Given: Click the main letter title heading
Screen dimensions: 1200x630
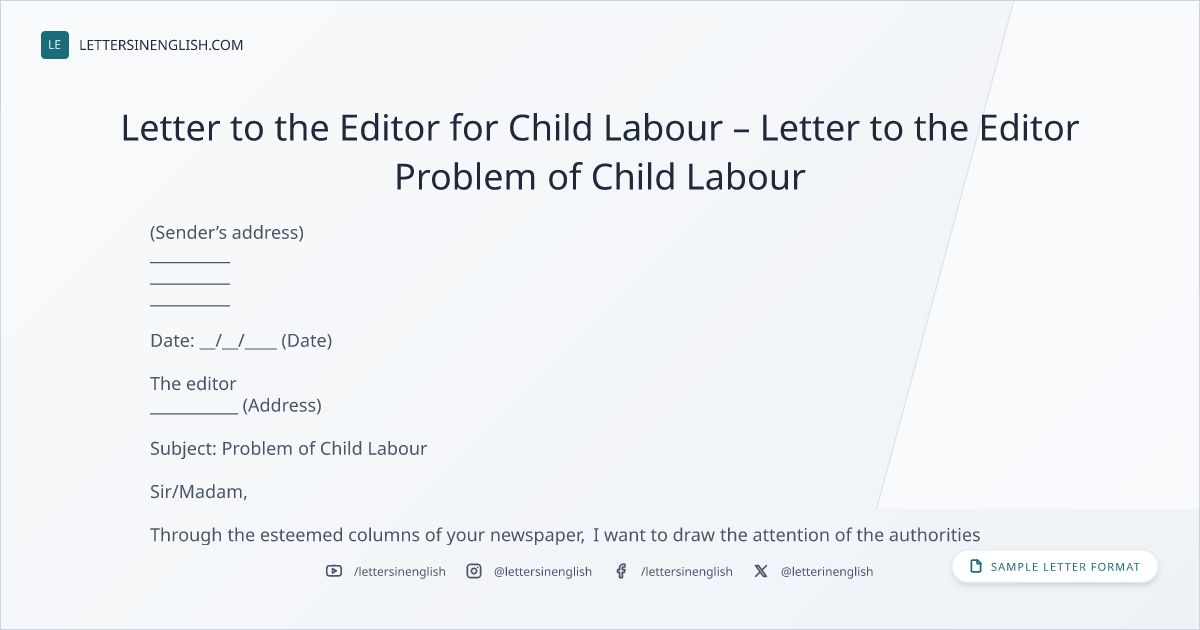Looking at the screenshot, I should [x=600, y=152].
